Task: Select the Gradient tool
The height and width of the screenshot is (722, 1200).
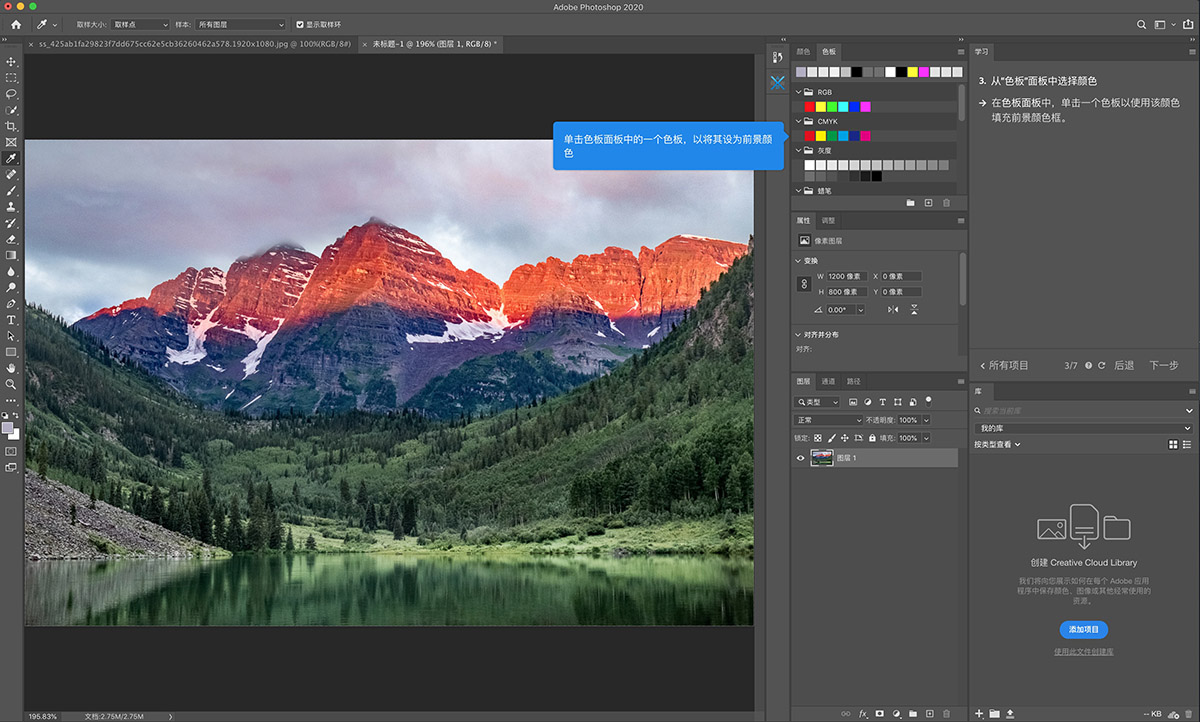Action: pos(11,255)
